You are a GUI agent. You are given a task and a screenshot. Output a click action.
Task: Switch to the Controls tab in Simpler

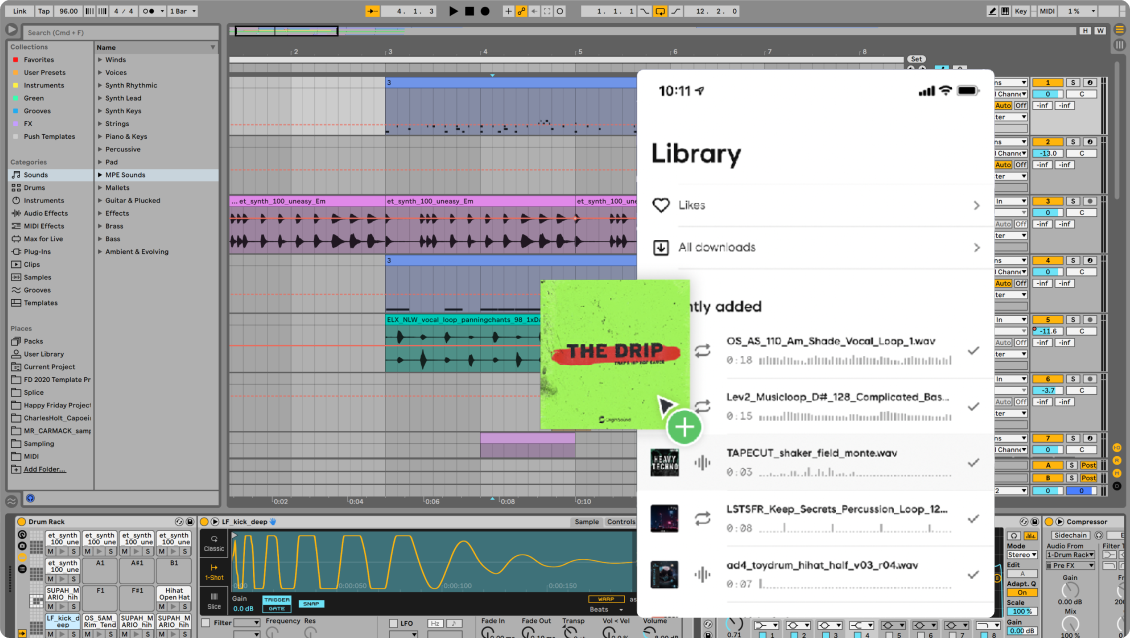pos(620,521)
